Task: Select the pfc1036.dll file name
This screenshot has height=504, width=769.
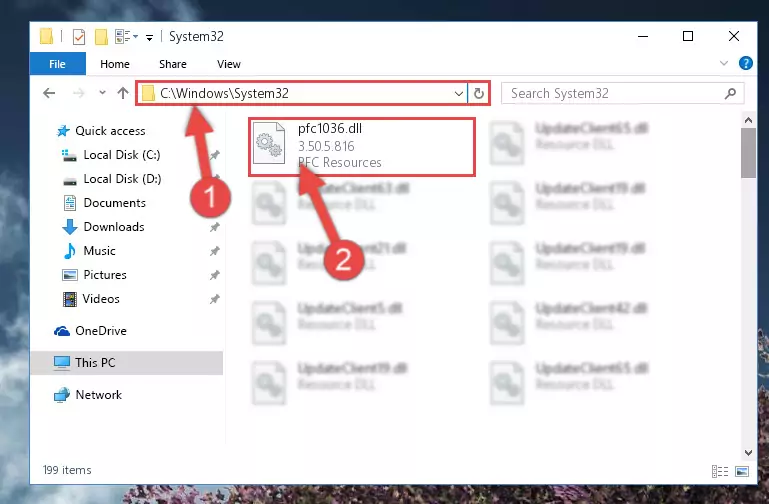Action: [330, 128]
